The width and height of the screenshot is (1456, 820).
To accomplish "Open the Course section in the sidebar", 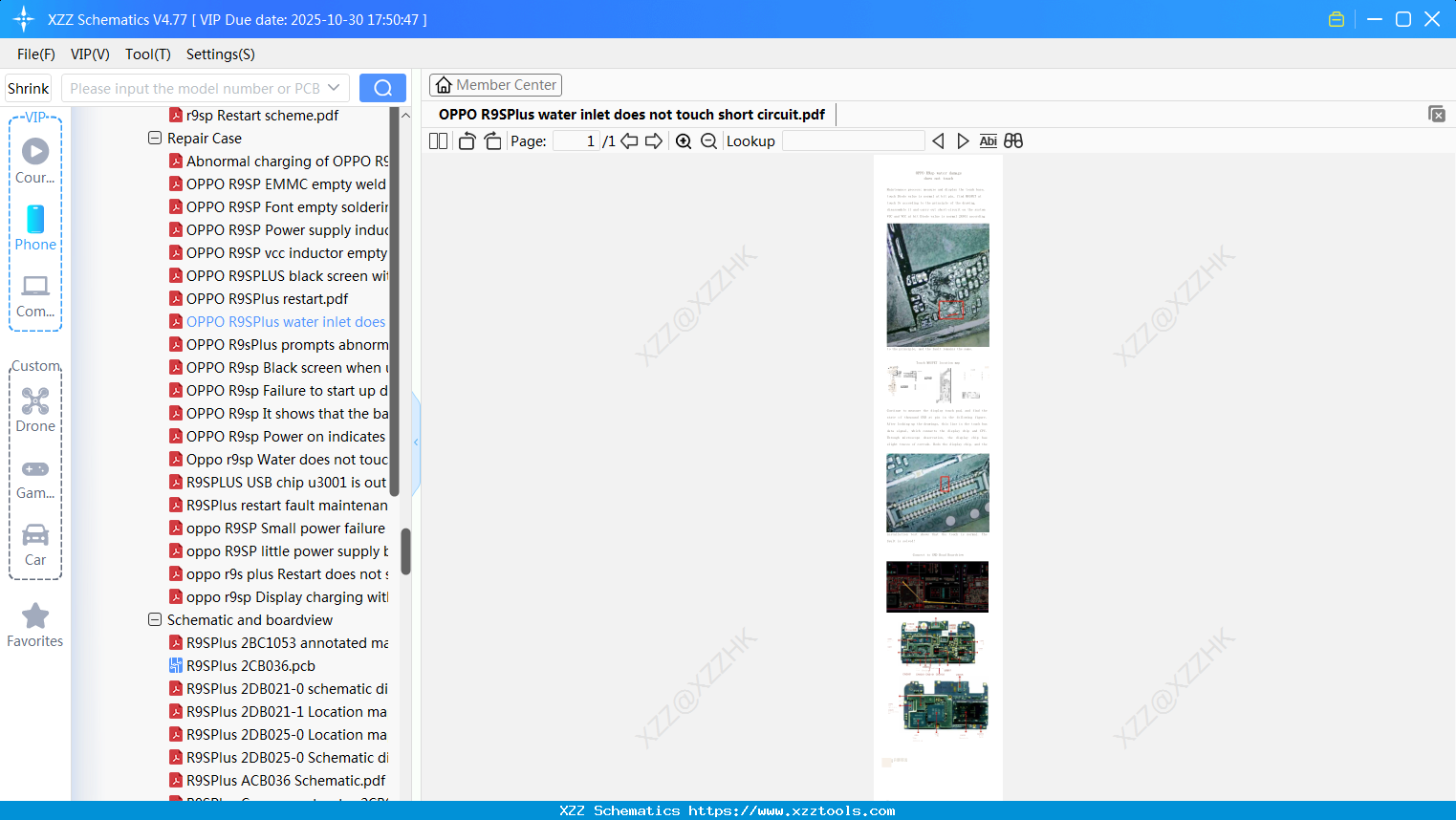I will [x=35, y=162].
